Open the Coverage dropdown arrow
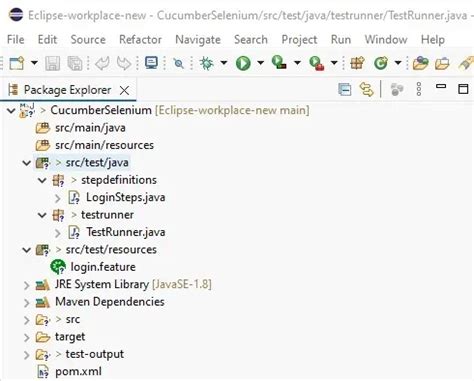The width and height of the screenshot is (474, 381). point(297,63)
